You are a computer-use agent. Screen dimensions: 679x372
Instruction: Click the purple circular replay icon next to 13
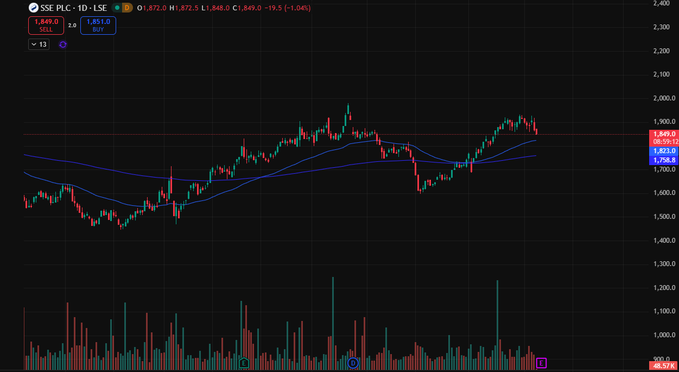pyautogui.click(x=63, y=44)
